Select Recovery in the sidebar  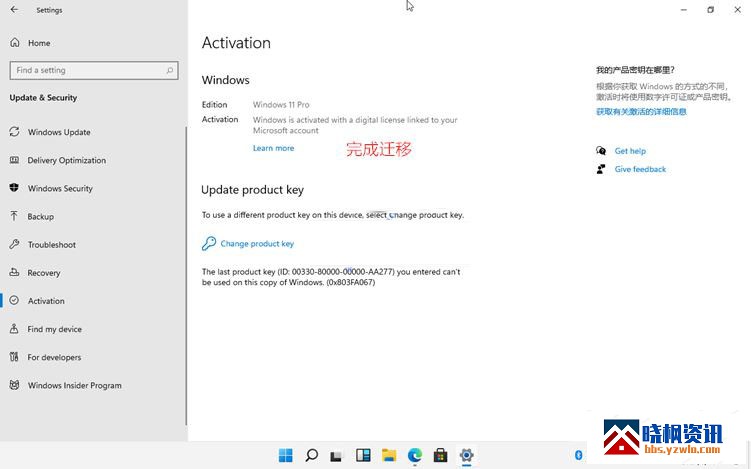[x=44, y=273]
